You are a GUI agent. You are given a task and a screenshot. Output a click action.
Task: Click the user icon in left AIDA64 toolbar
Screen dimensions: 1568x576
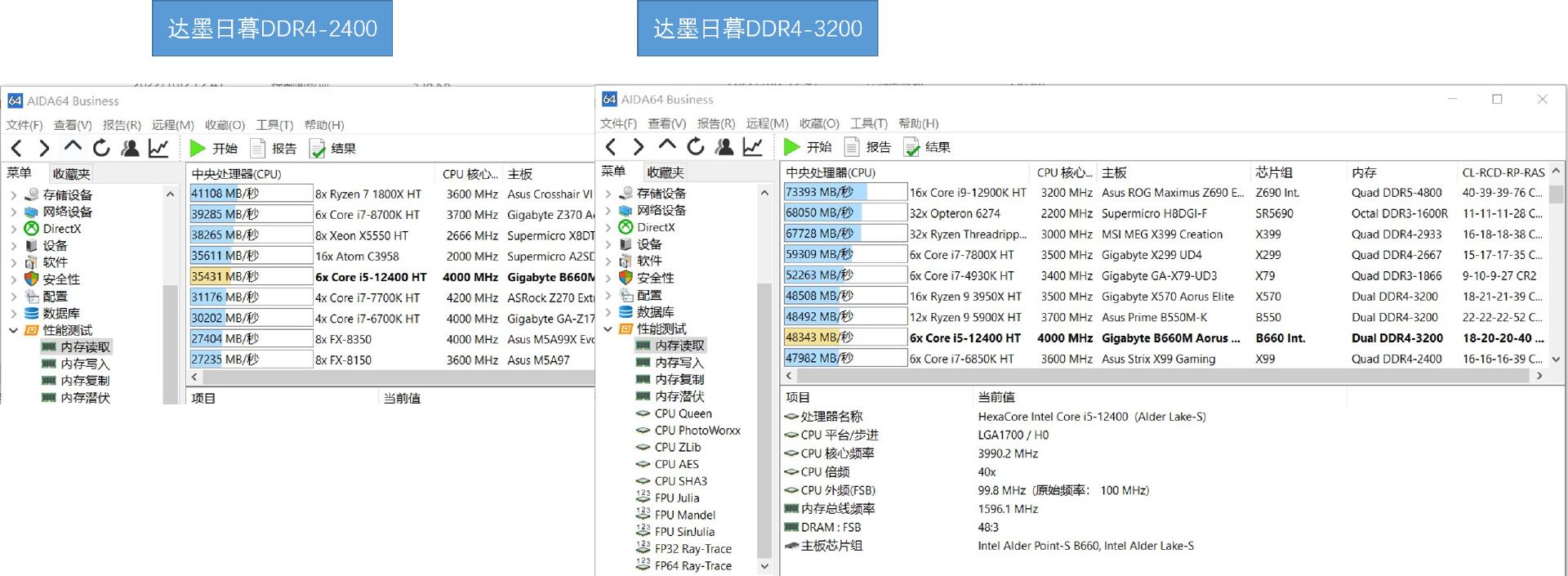(x=130, y=148)
